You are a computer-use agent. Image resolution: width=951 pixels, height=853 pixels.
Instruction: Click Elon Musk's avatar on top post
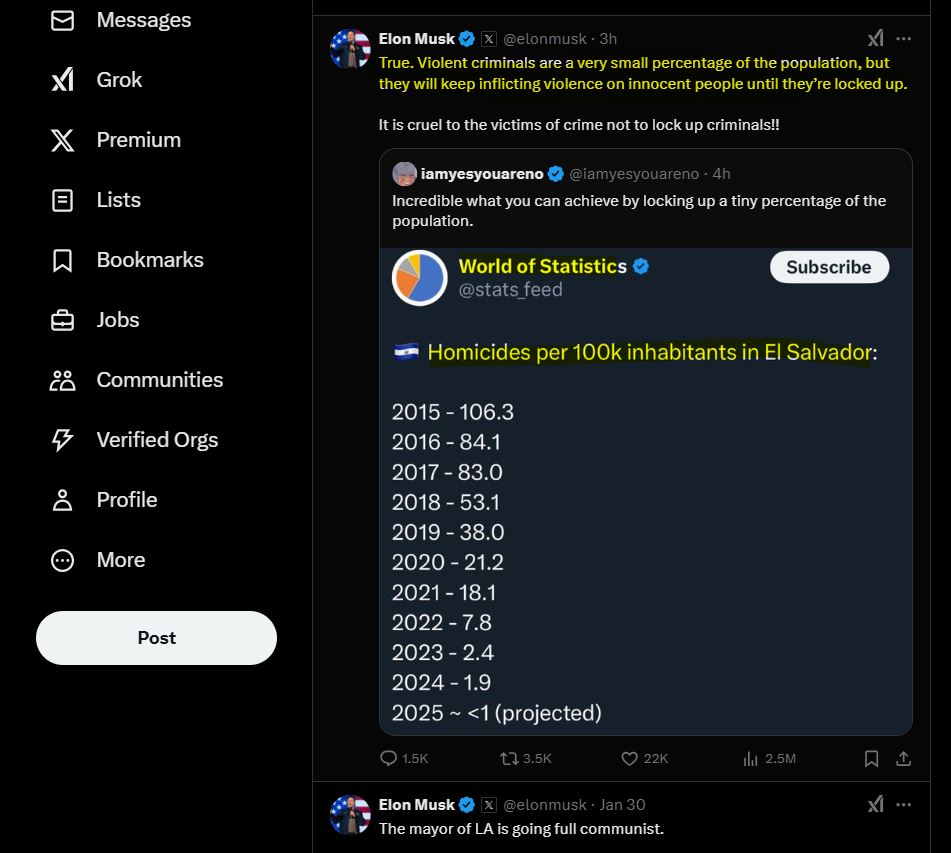point(350,49)
